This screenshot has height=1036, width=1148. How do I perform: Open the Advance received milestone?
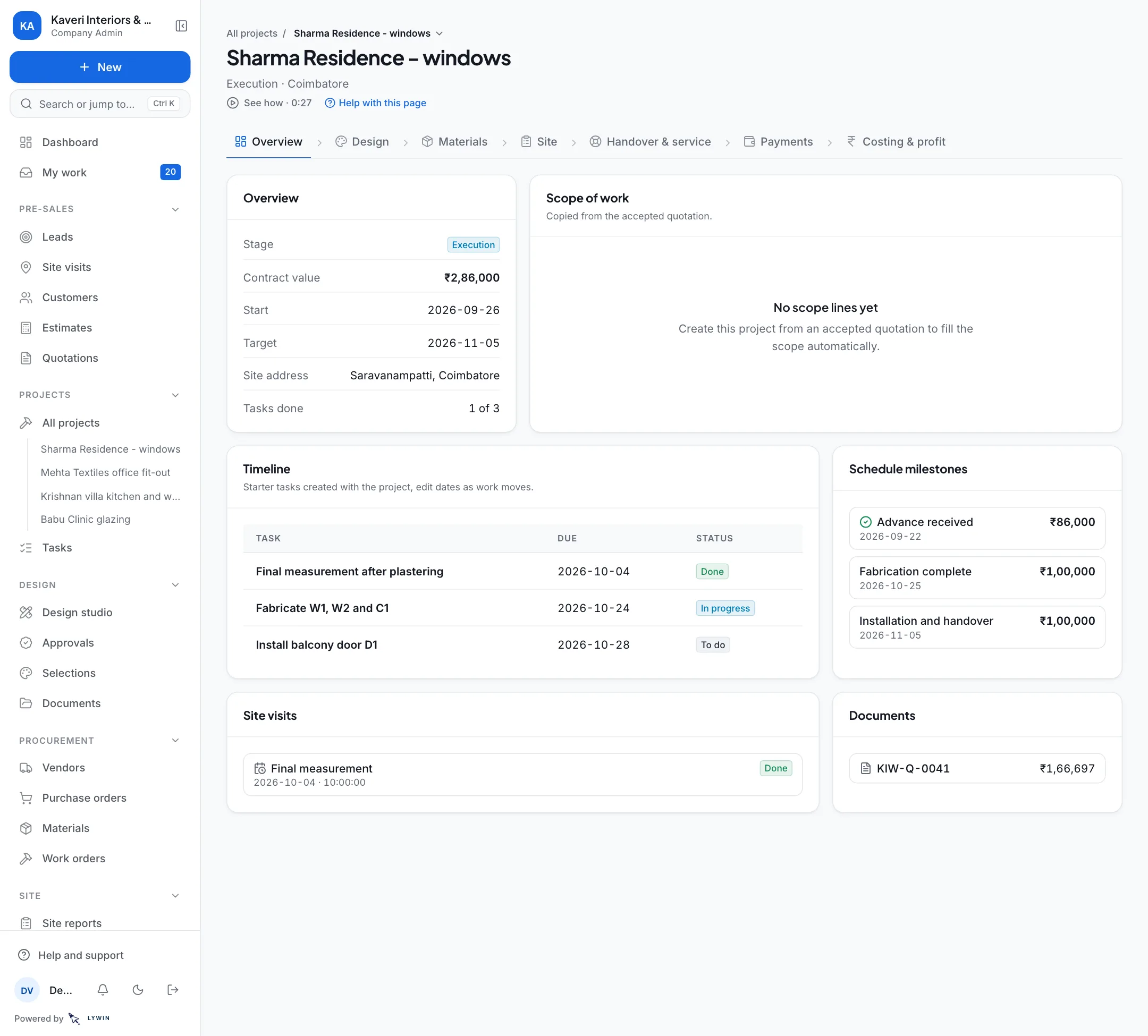tap(977, 528)
